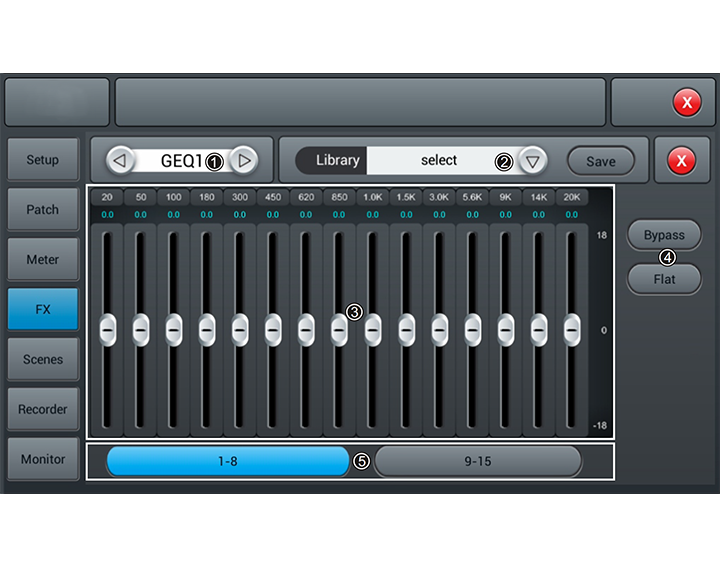The image size is (720, 567).
Task: Open the Setup menu
Action: [x=43, y=160]
